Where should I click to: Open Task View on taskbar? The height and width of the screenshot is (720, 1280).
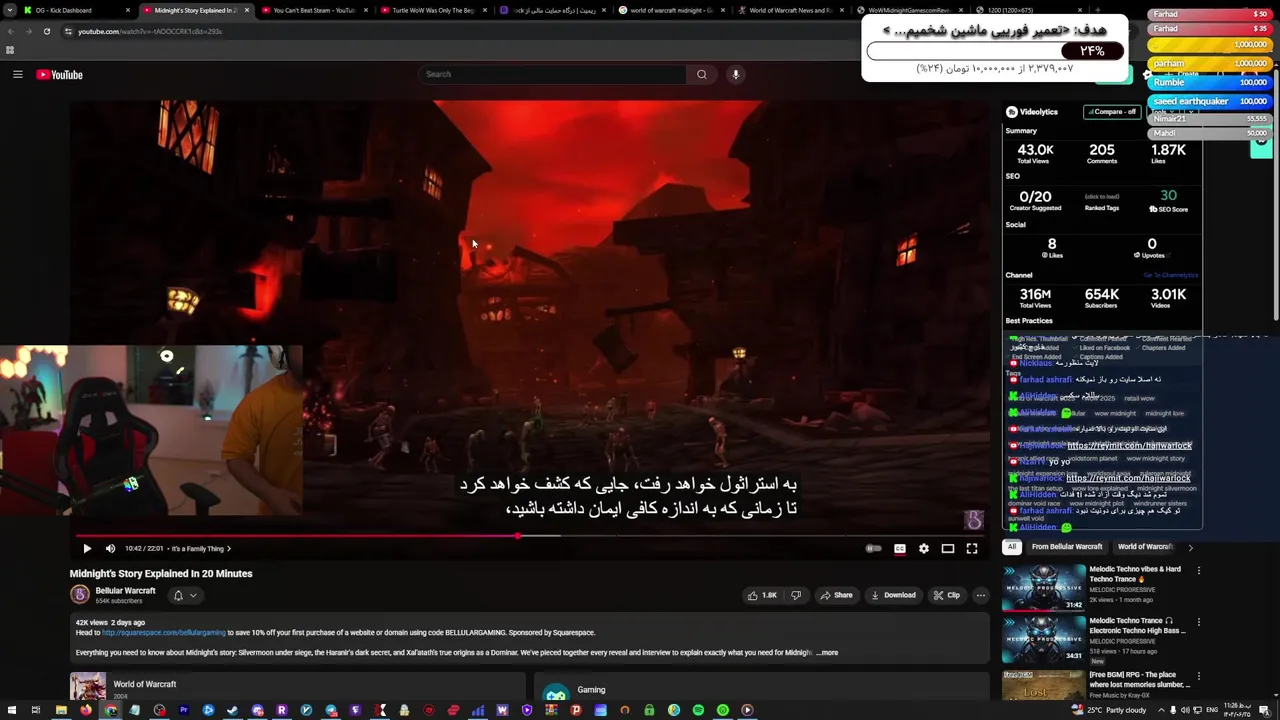(35, 710)
